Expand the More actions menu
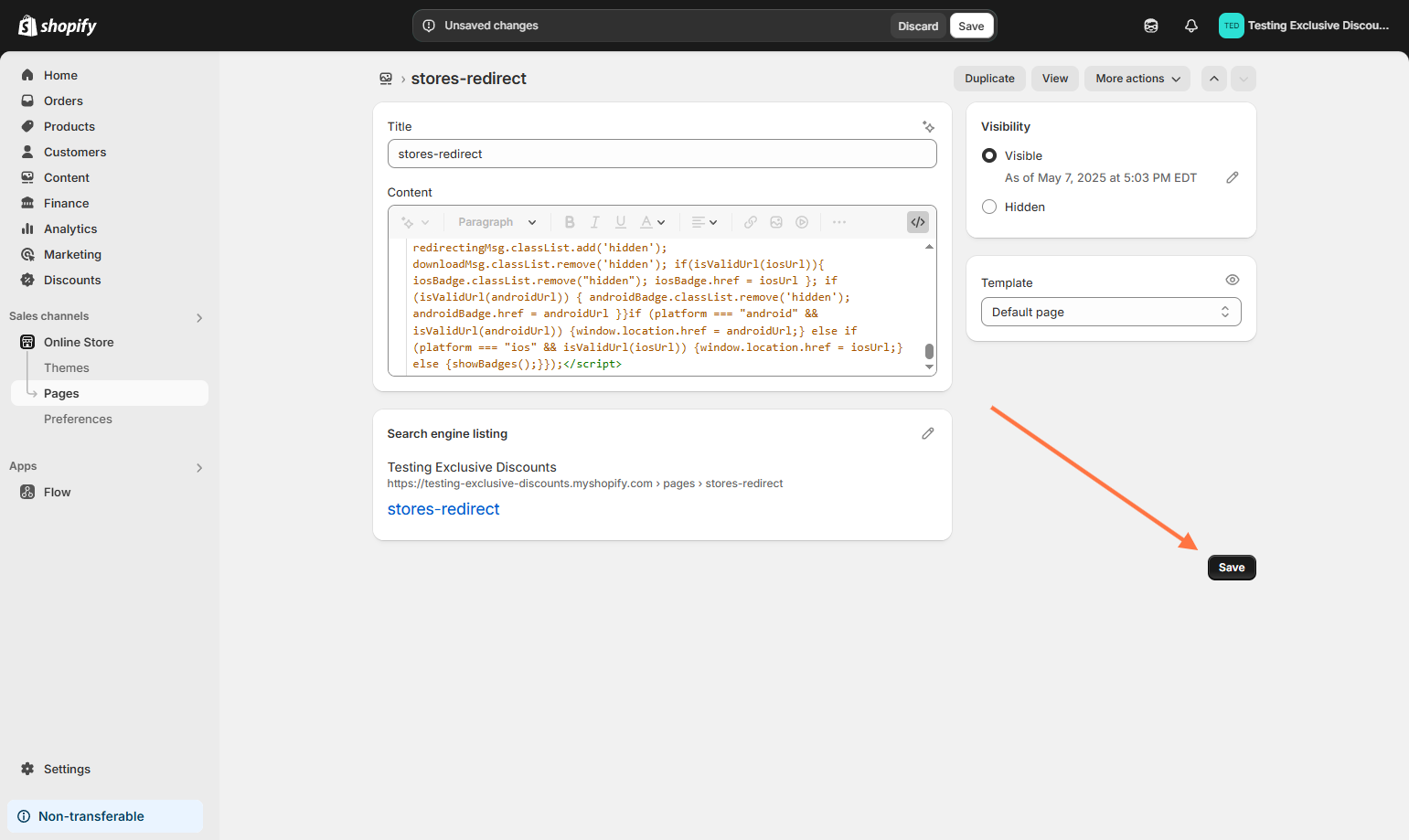1409x840 pixels. (x=1137, y=79)
